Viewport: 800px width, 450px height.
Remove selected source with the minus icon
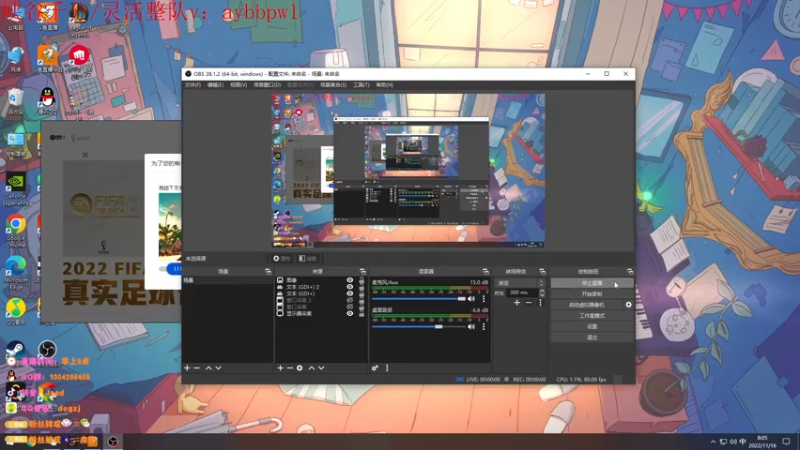pos(290,368)
